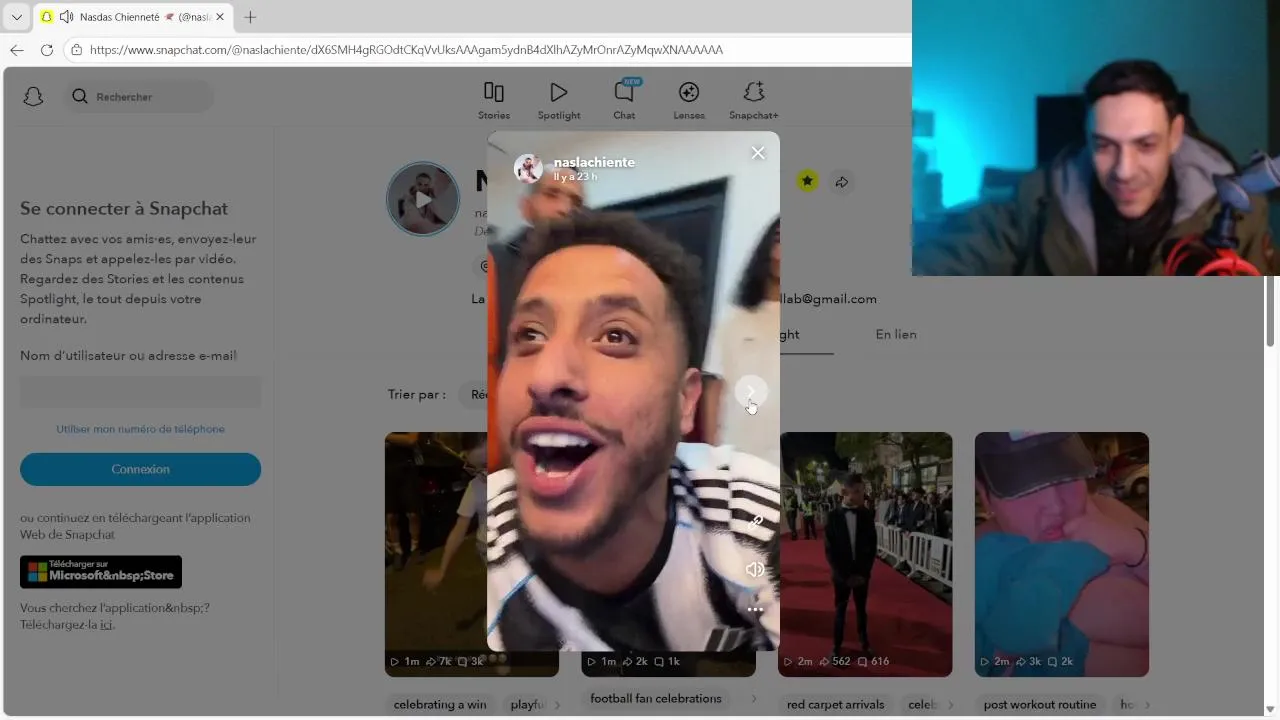
Task: Open story more options menu
Action: 755,609
